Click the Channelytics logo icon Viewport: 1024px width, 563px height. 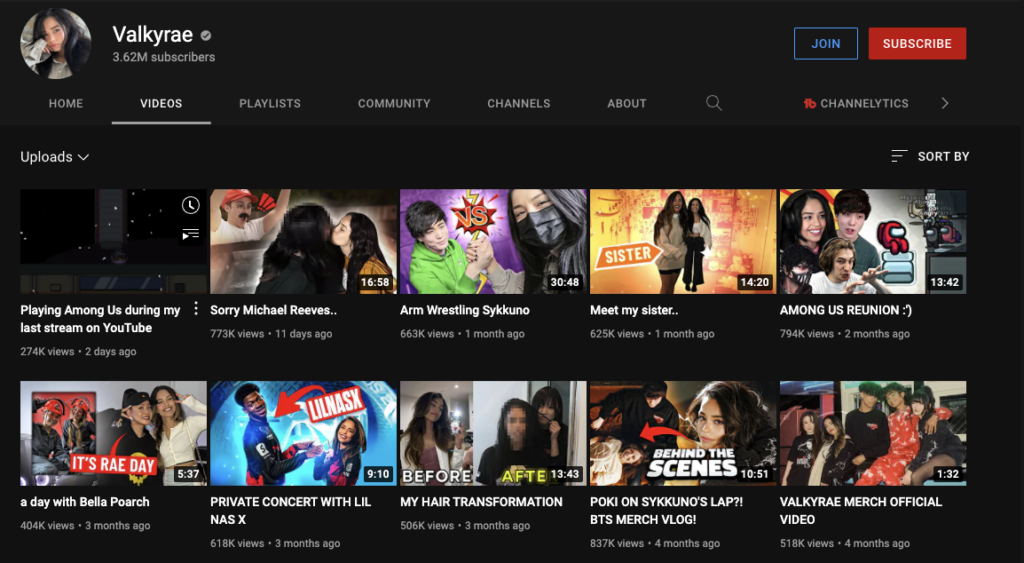tap(810, 103)
